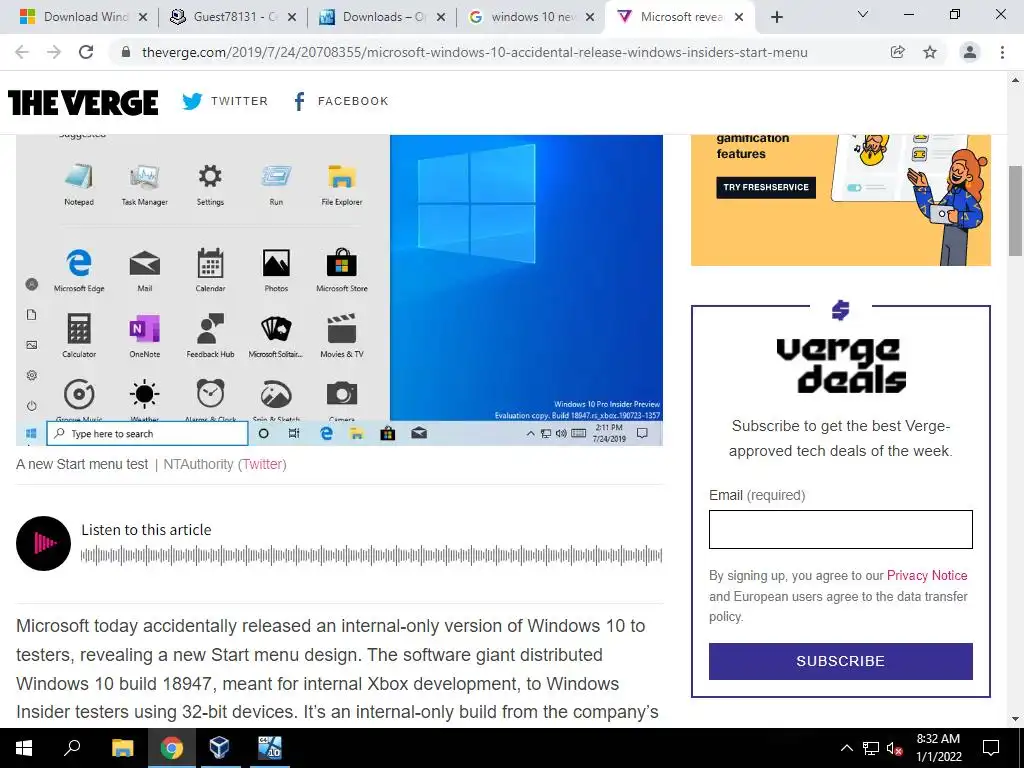This screenshot has width=1024, height=768.
Task: Open VirtualBox cube icon on taskbar
Action: [x=220, y=748]
